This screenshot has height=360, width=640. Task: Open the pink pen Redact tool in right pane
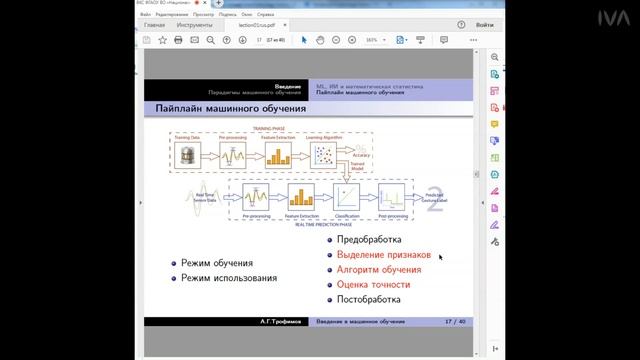[x=495, y=191]
